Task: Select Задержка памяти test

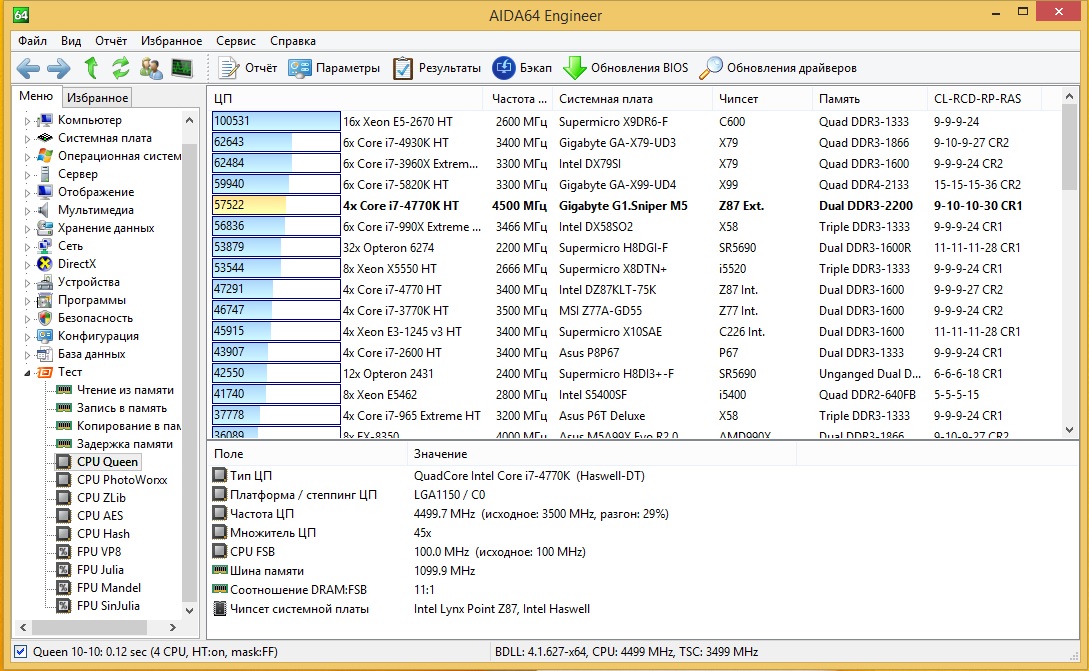Action: coord(124,444)
